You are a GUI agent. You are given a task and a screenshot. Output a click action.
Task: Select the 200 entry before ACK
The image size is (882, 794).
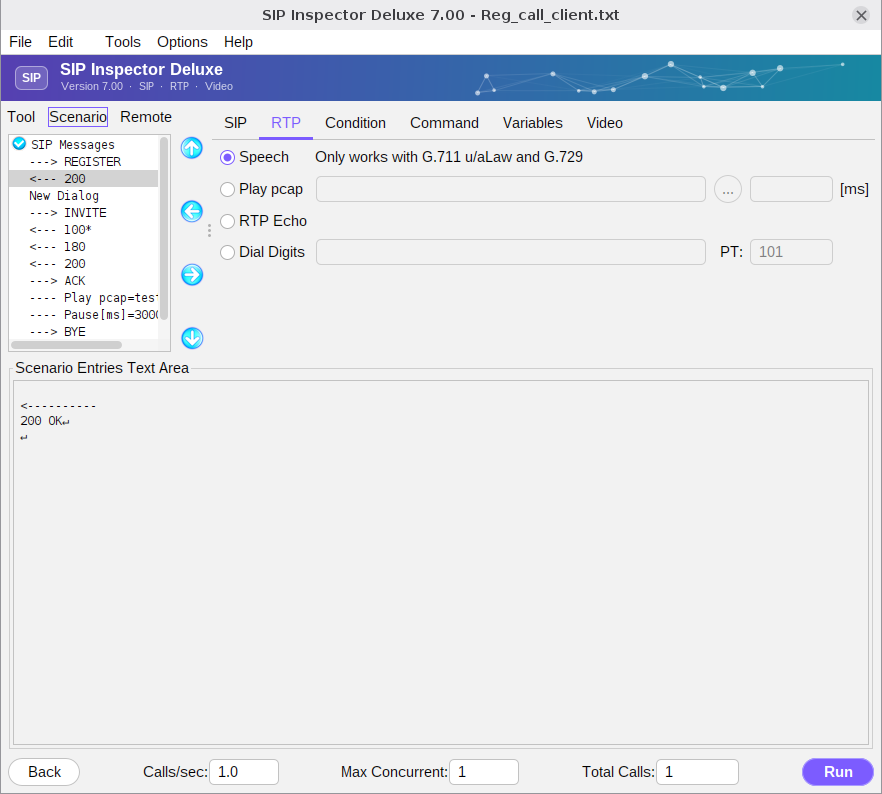[x=83, y=264]
